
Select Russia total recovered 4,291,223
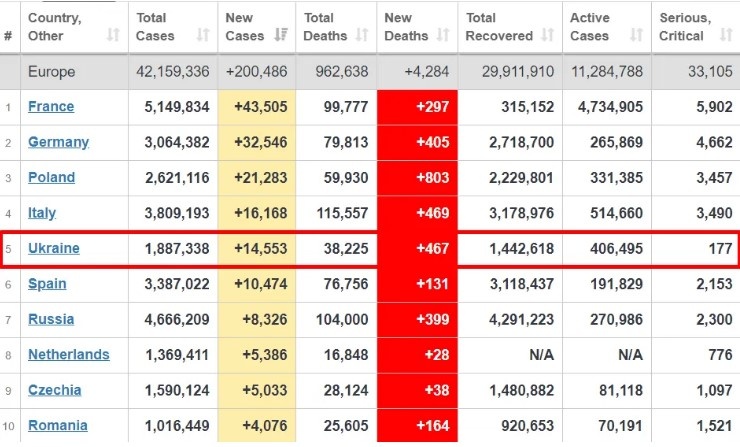(x=521, y=319)
